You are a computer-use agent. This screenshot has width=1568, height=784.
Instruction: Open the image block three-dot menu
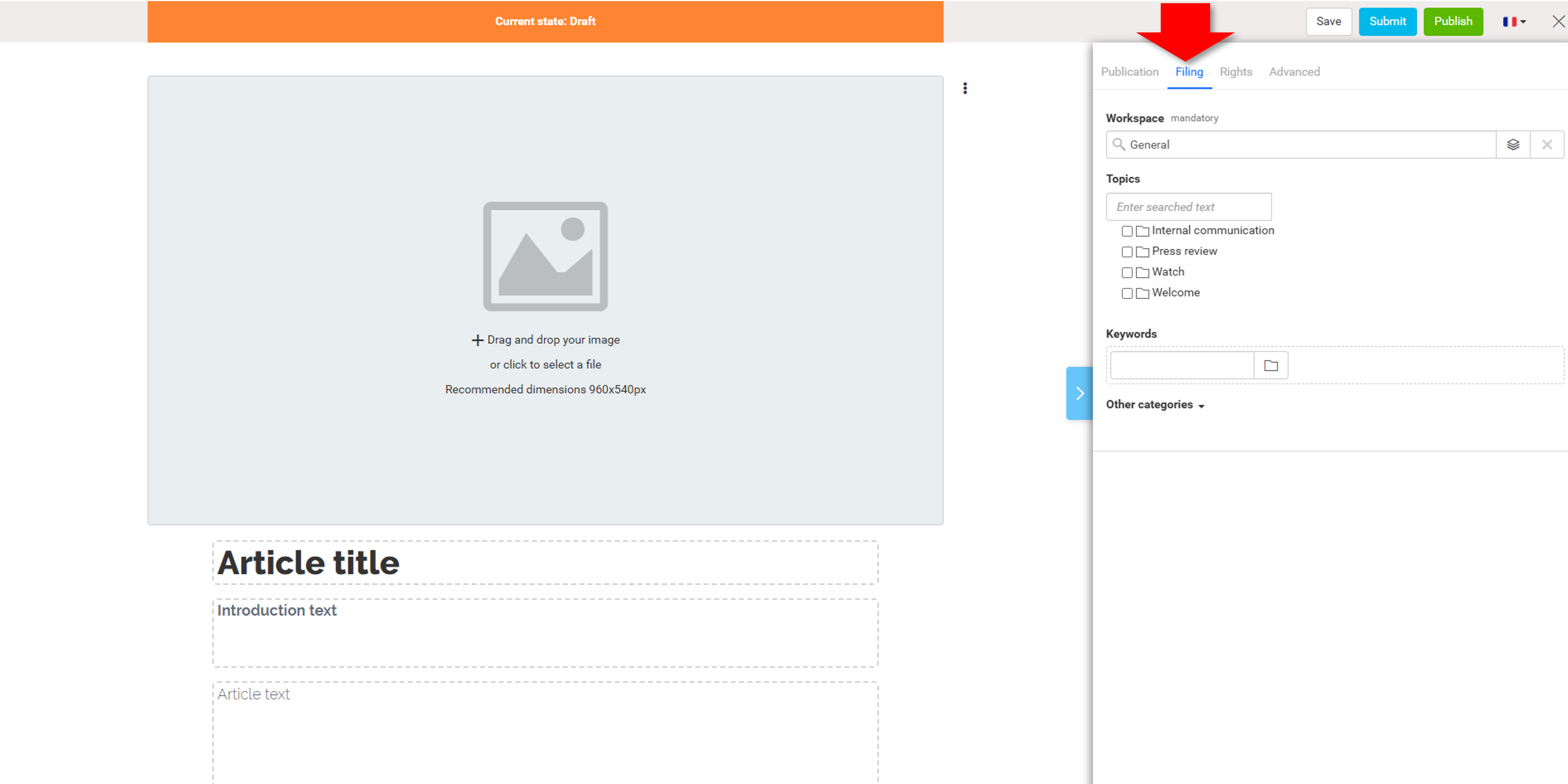coord(965,88)
